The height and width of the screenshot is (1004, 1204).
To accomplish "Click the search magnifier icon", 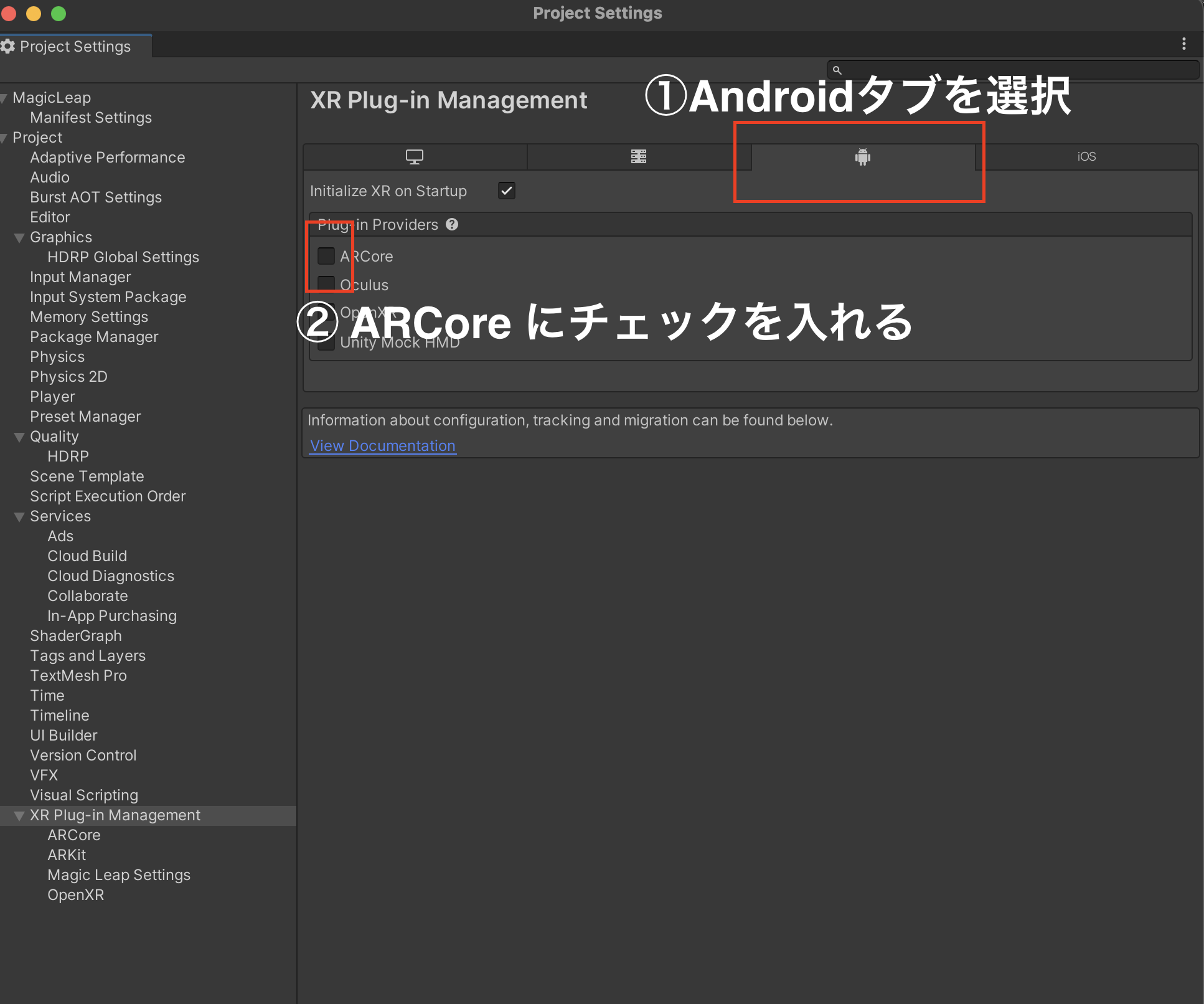I will point(837,70).
